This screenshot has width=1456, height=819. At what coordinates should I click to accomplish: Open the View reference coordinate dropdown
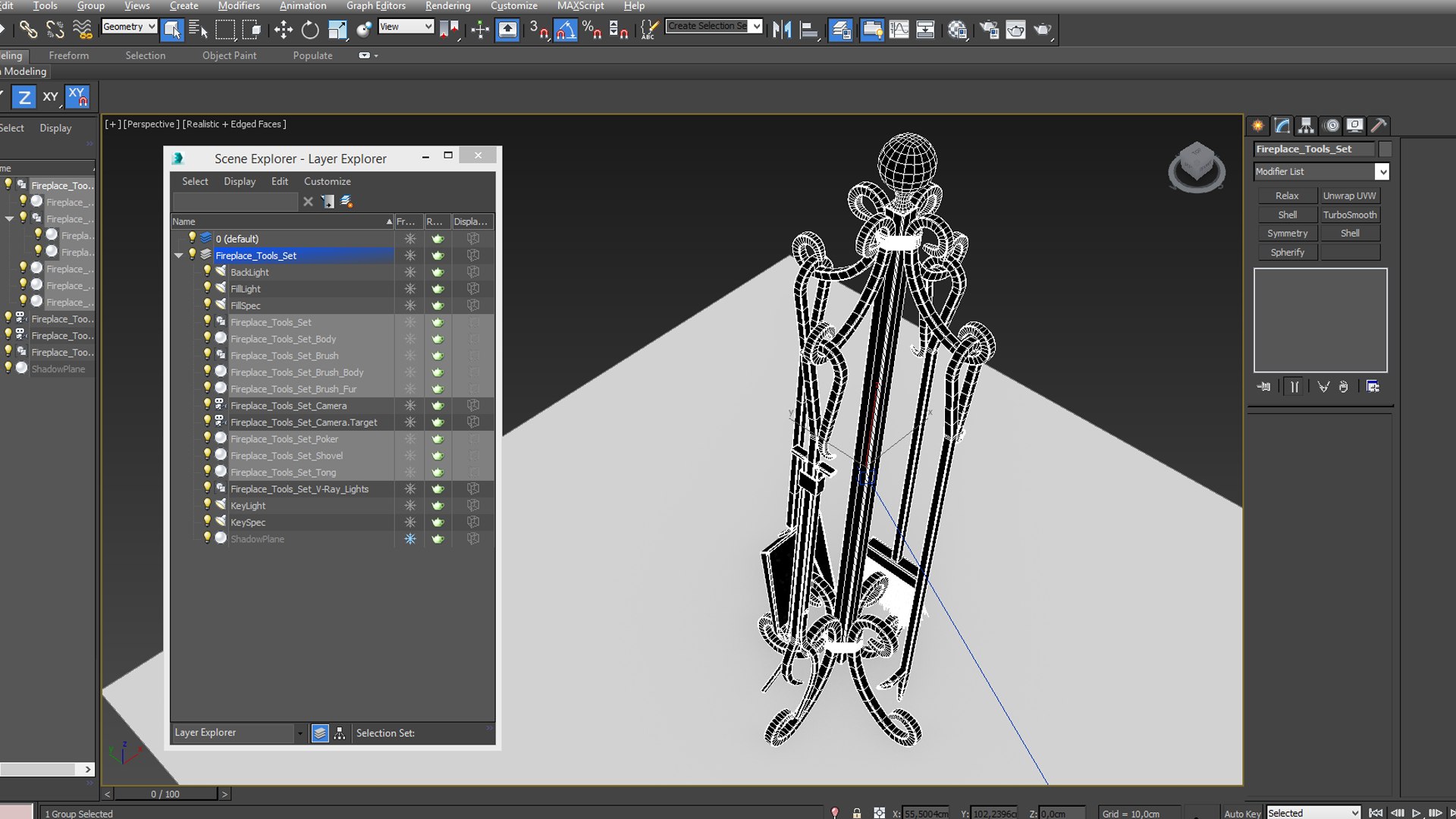coord(406,27)
